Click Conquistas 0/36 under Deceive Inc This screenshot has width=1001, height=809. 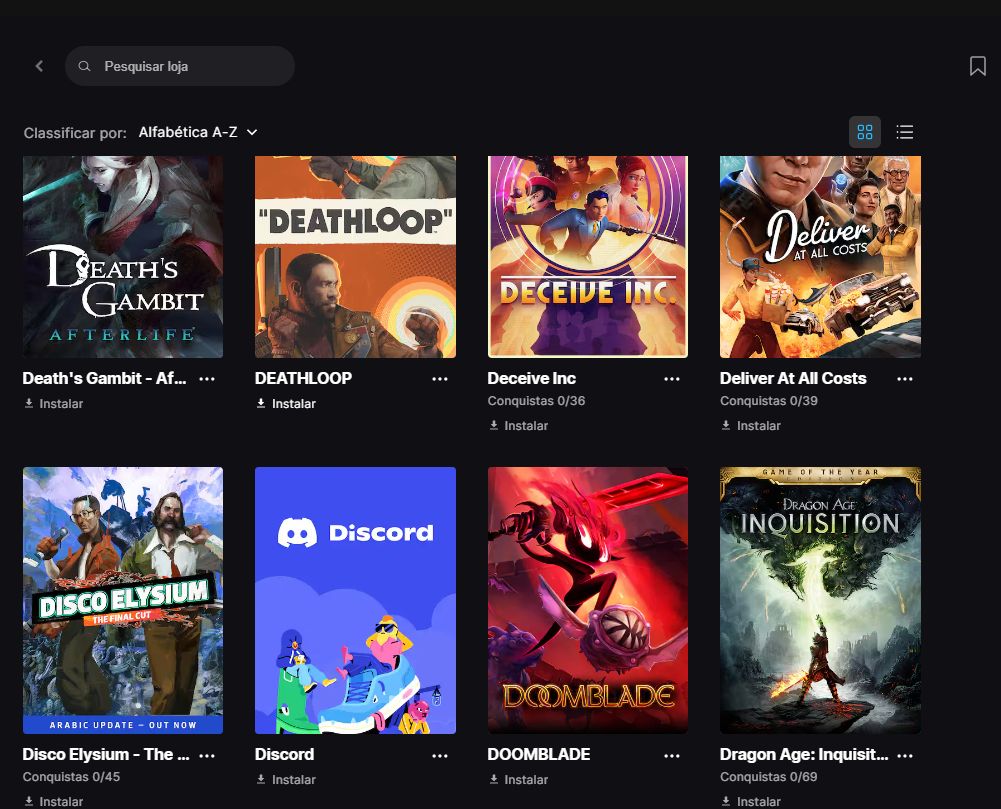[x=536, y=401]
